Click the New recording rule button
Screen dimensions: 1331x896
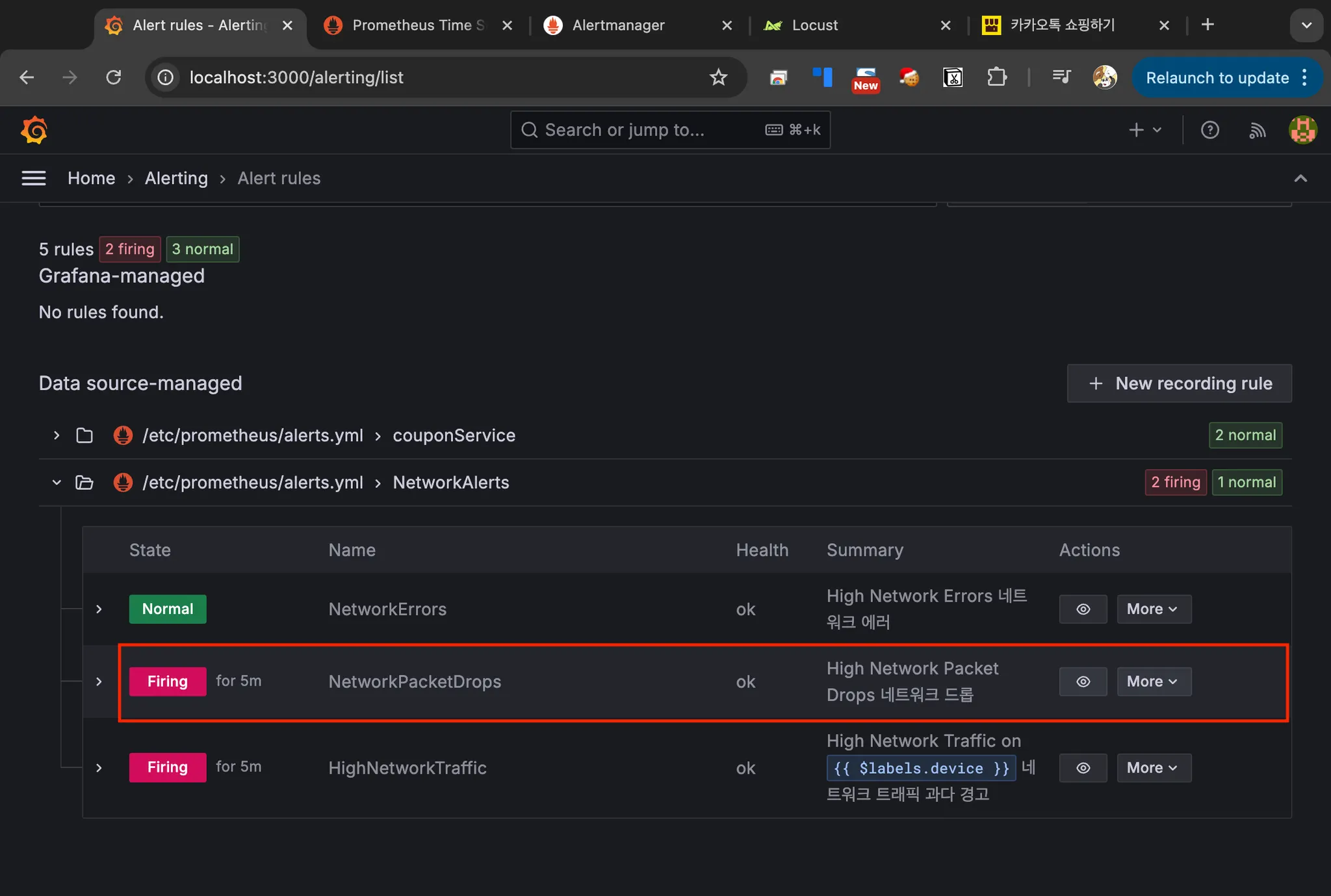[x=1179, y=383]
